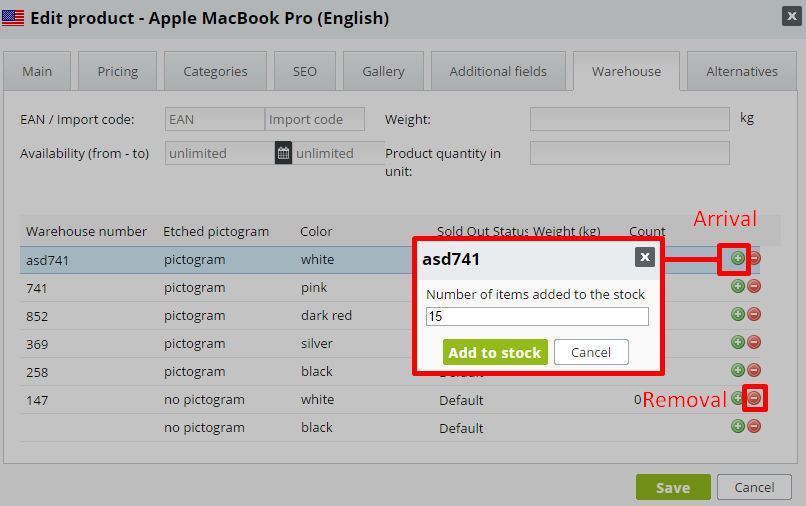Select warehouse number 852 cell
The height and width of the screenshot is (506, 806).
click(37, 316)
